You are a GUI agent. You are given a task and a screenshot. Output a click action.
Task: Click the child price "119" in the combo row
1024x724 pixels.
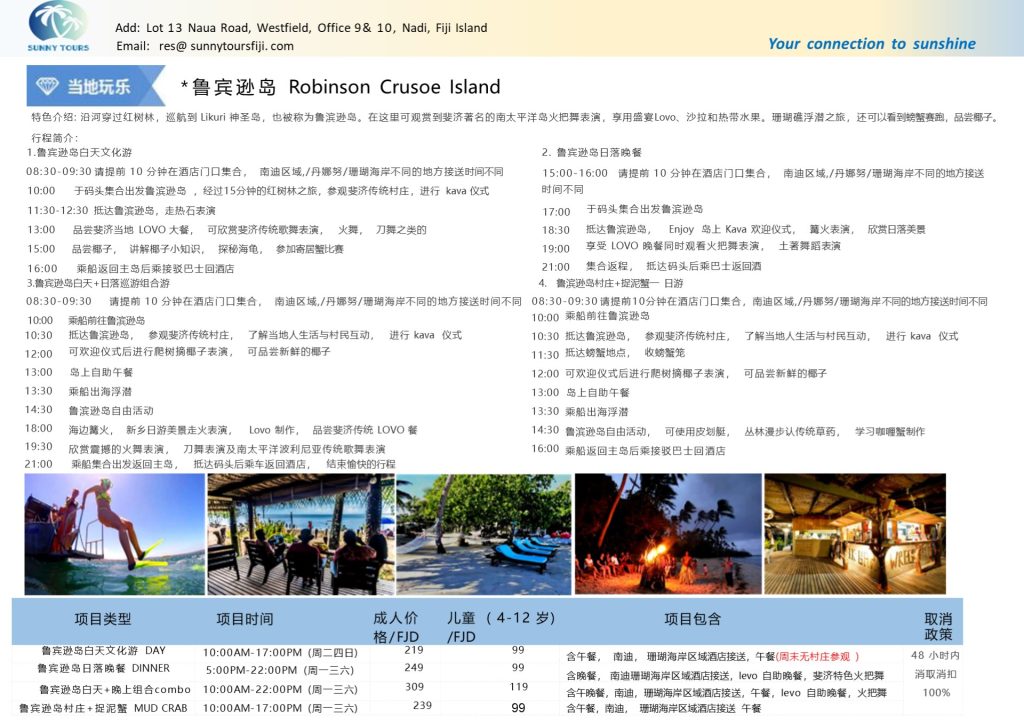pos(519,687)
